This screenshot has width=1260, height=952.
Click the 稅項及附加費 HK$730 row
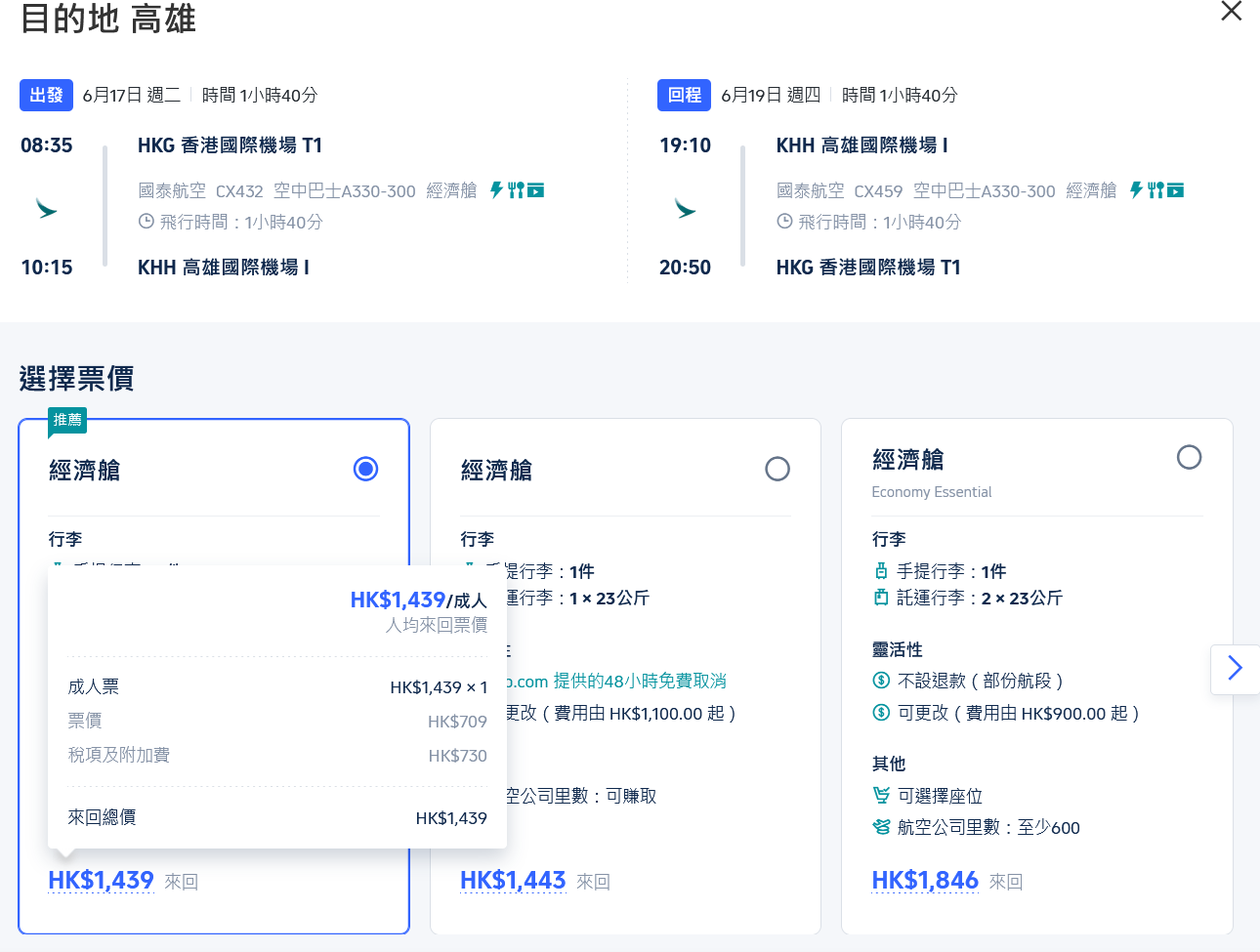277,756
